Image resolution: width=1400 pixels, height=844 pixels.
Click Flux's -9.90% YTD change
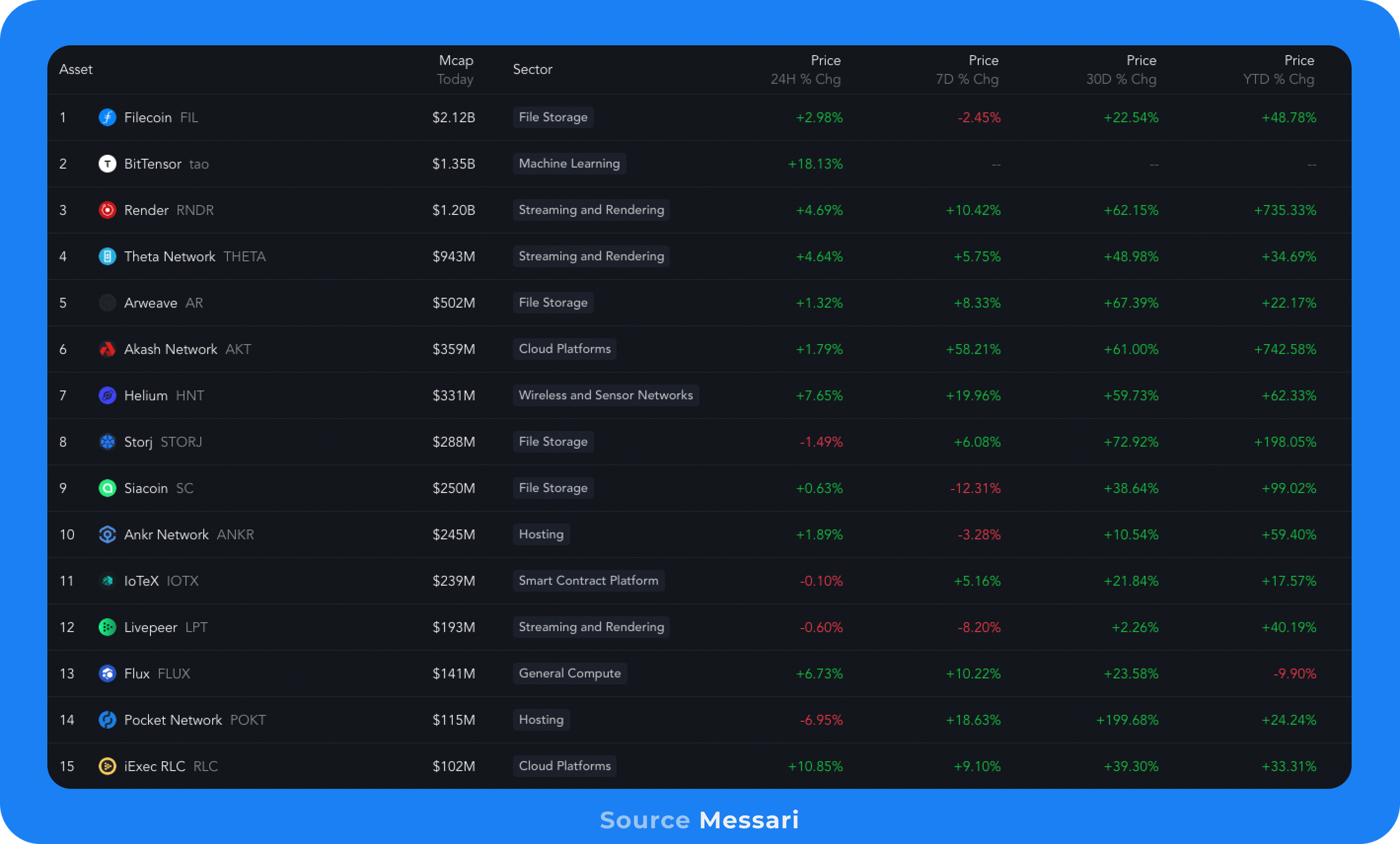pos(1295,674)
